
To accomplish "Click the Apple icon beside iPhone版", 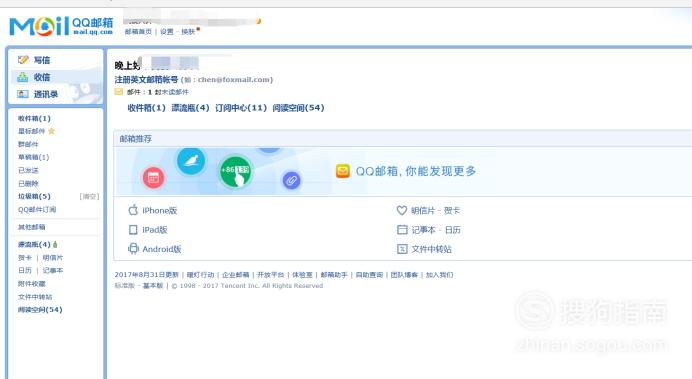I will pos(133,210).
